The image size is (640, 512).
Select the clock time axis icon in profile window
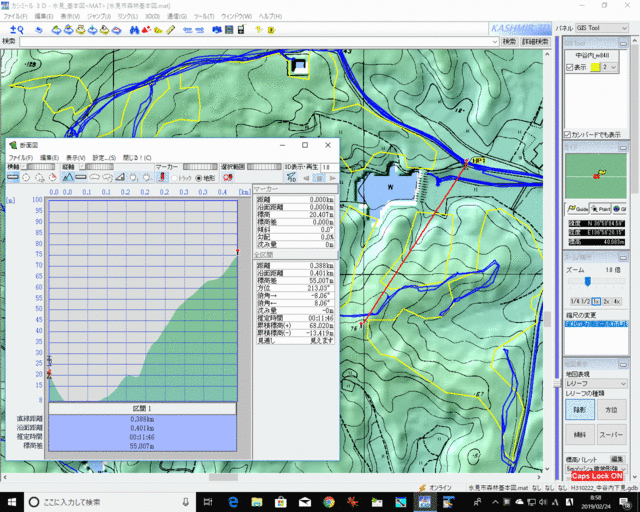point(26,177)
